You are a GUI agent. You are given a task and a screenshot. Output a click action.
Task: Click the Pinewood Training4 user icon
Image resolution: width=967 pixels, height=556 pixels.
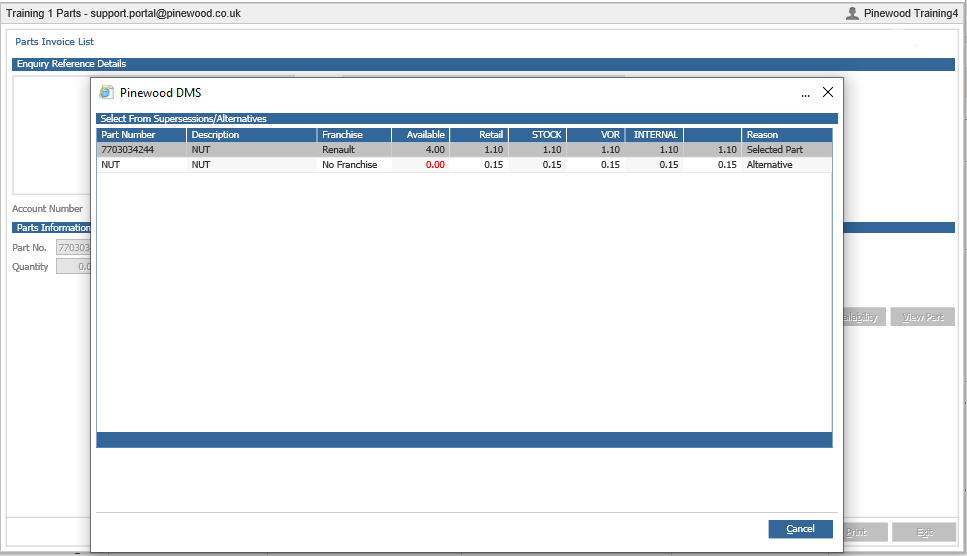click(852, 13)
